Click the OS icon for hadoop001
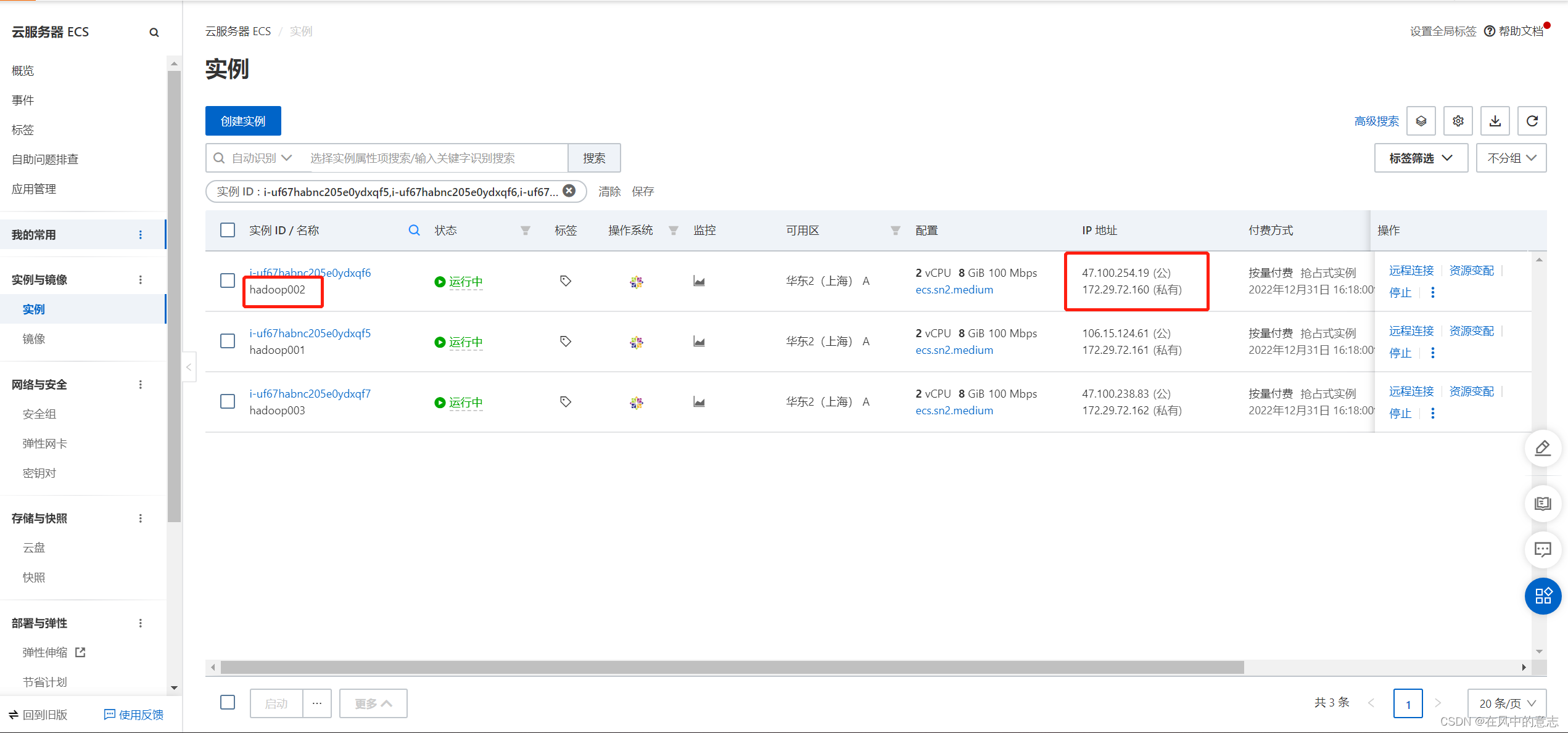 pos(637,342)
